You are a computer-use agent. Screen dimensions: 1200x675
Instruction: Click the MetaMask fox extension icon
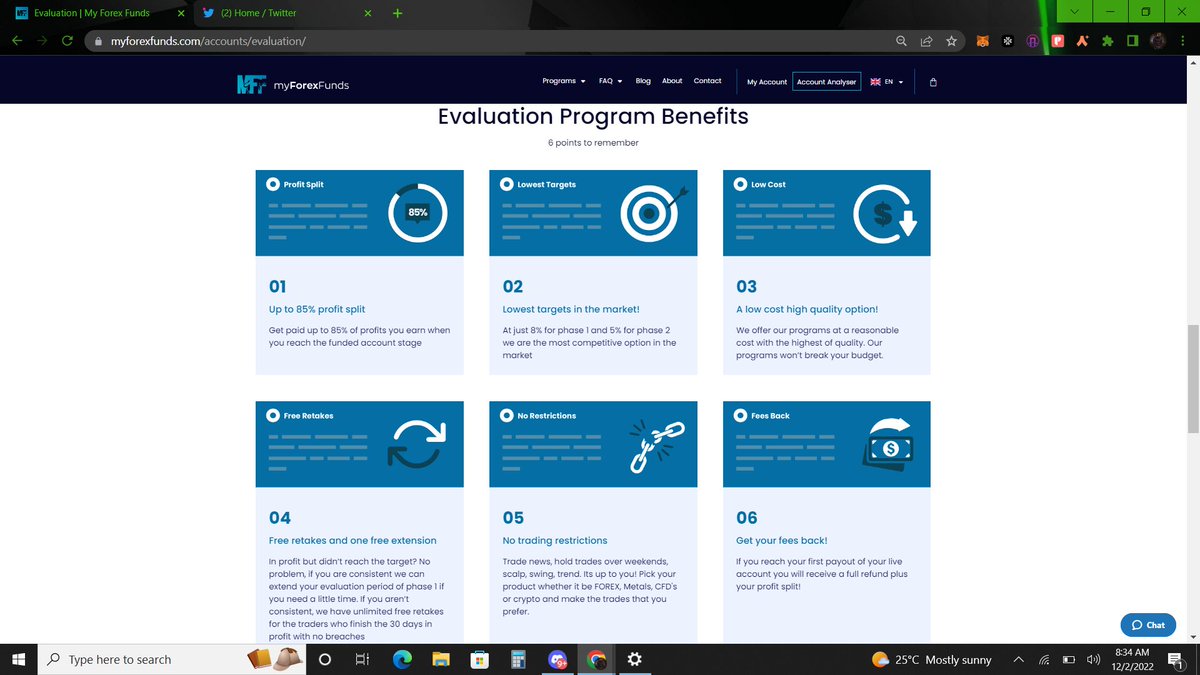(983, 41)
